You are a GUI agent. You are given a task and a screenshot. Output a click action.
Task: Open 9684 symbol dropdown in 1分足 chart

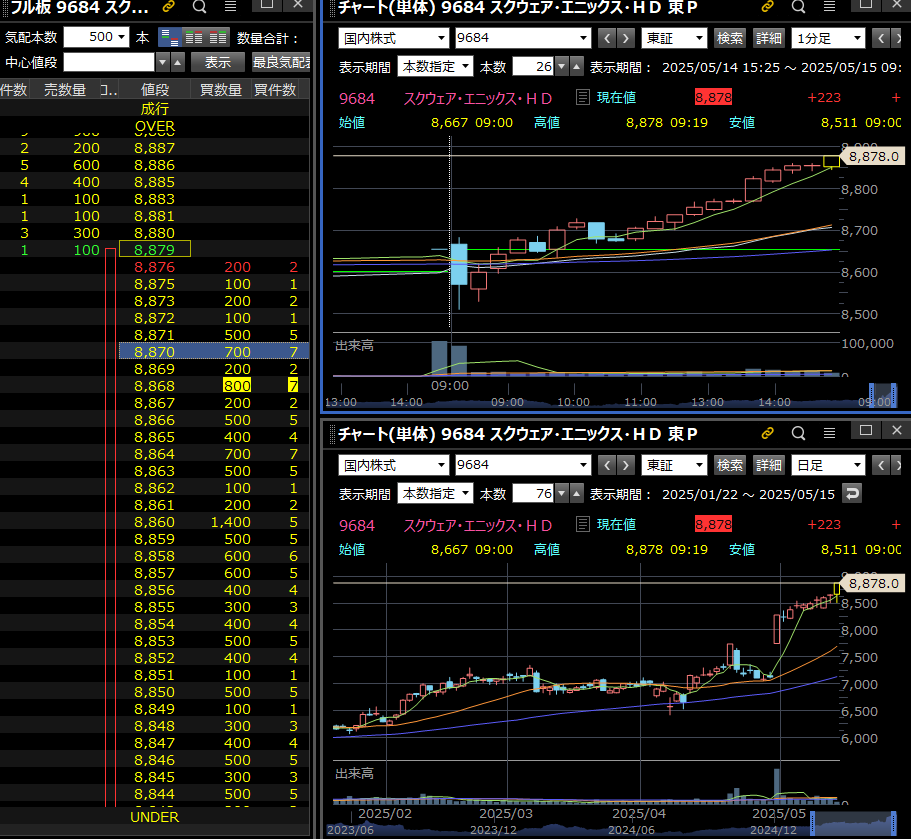click(523, 38)
